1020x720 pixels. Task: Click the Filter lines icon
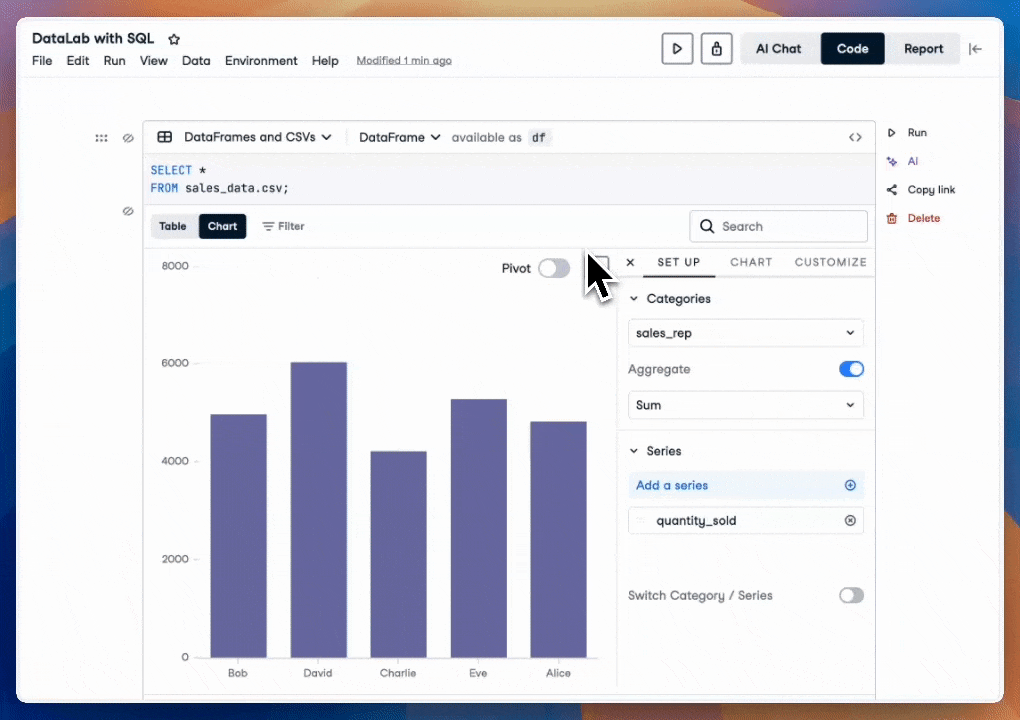point(268,226)
